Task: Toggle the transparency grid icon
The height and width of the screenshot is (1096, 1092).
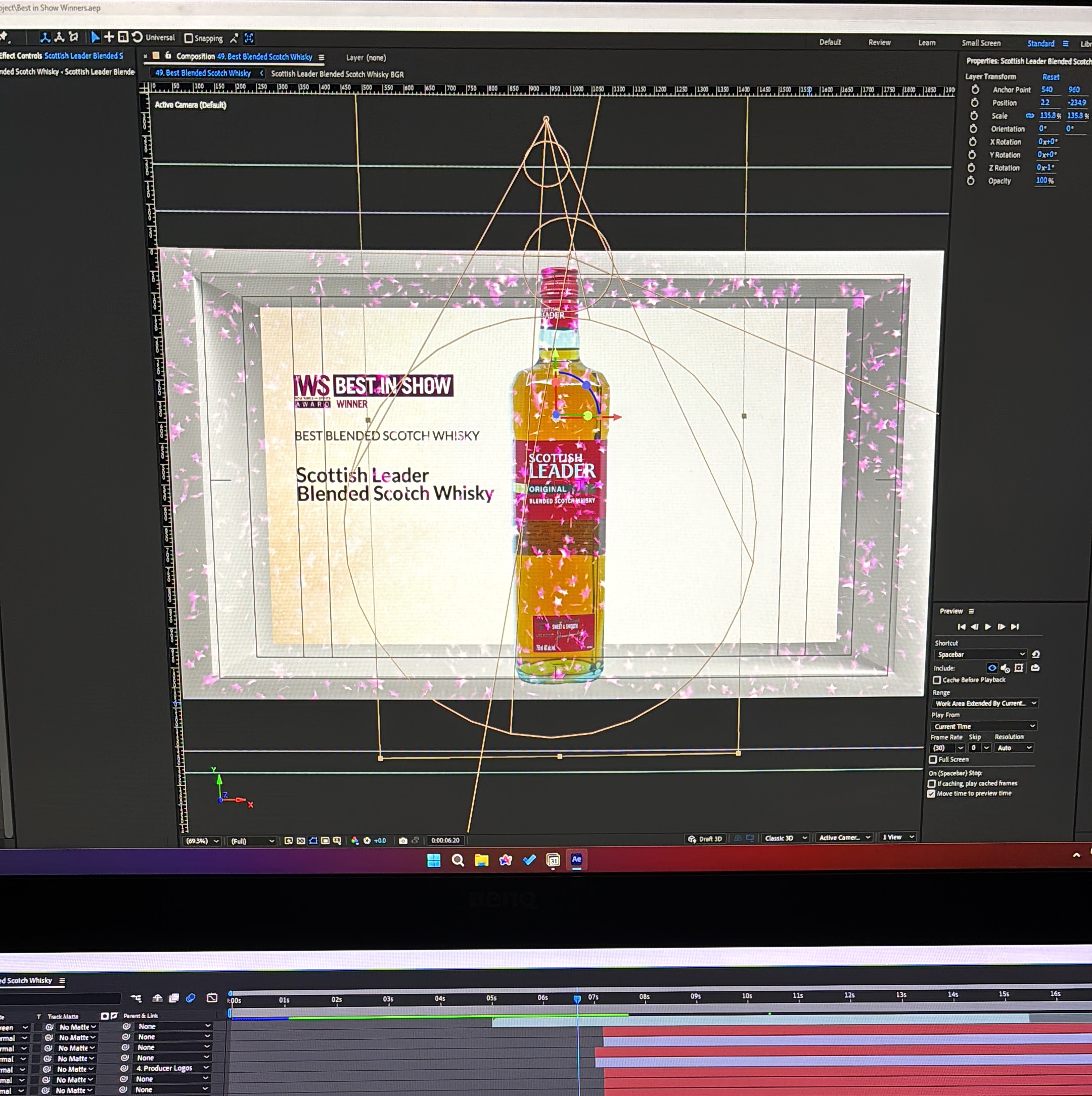Action: tap(300, 841)
